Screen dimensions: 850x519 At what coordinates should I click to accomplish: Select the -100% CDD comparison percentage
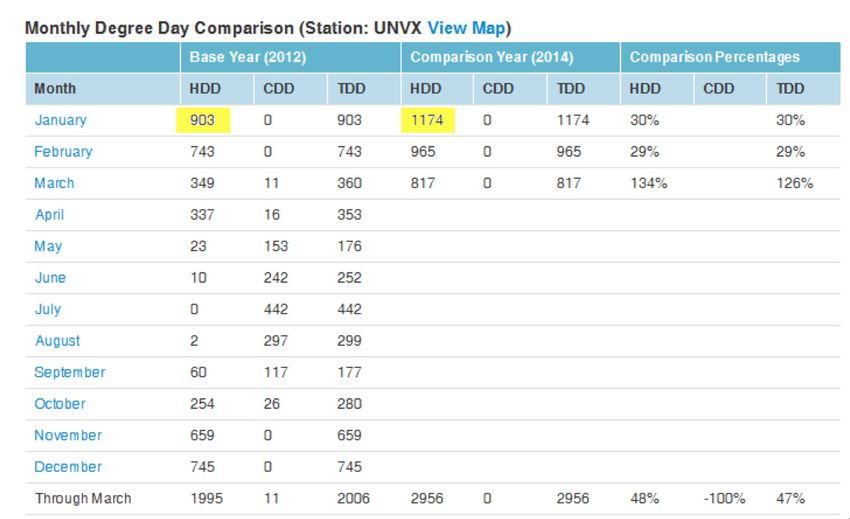(x=724, y=498)
